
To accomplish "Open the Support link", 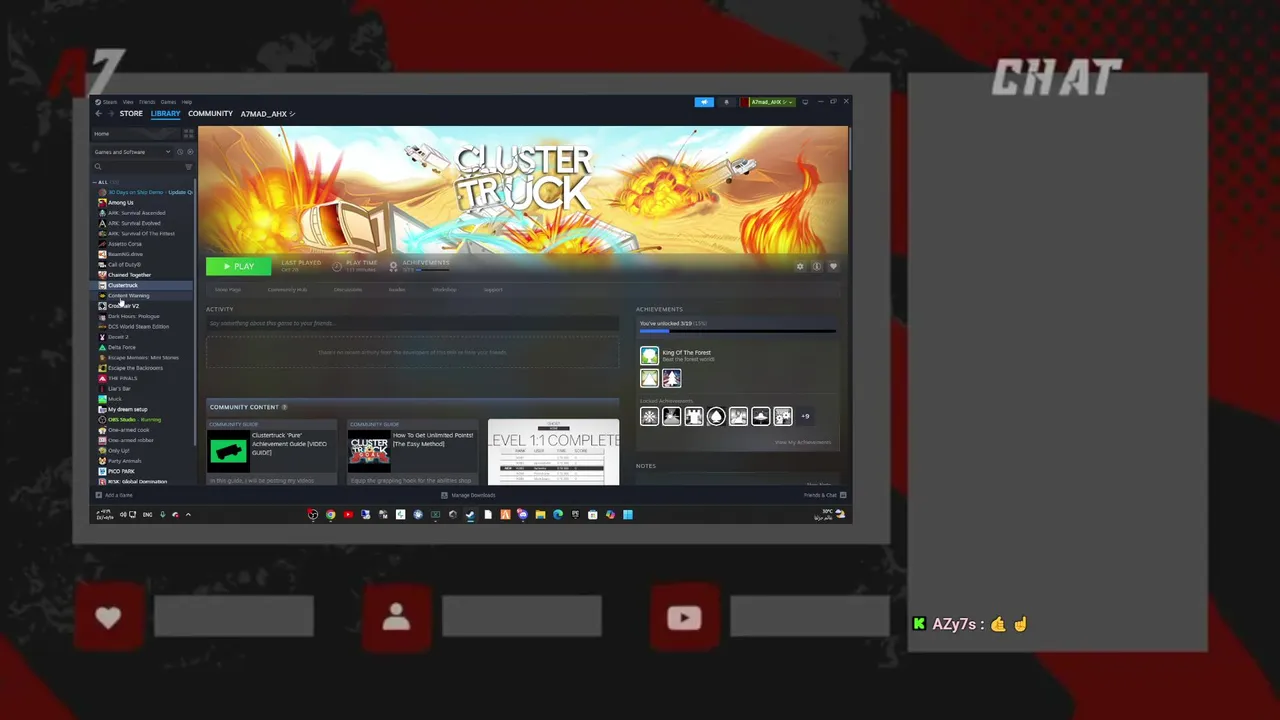I will [x=493, y=290].
